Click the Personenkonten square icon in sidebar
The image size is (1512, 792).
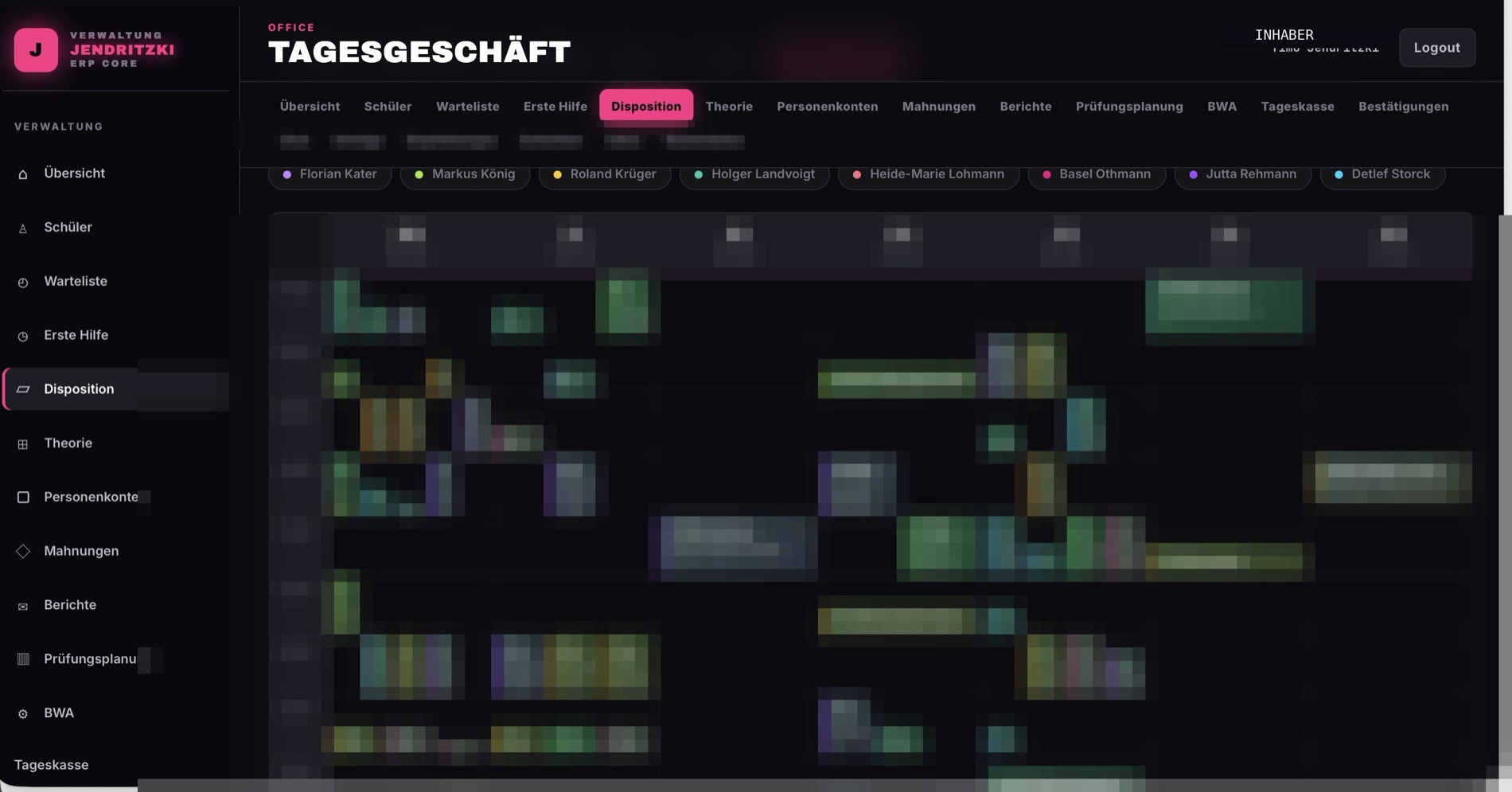(x=23, y=497)
